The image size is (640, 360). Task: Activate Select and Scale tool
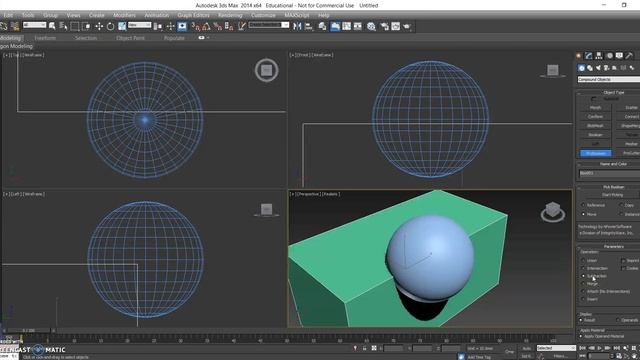tap(122, 26)
